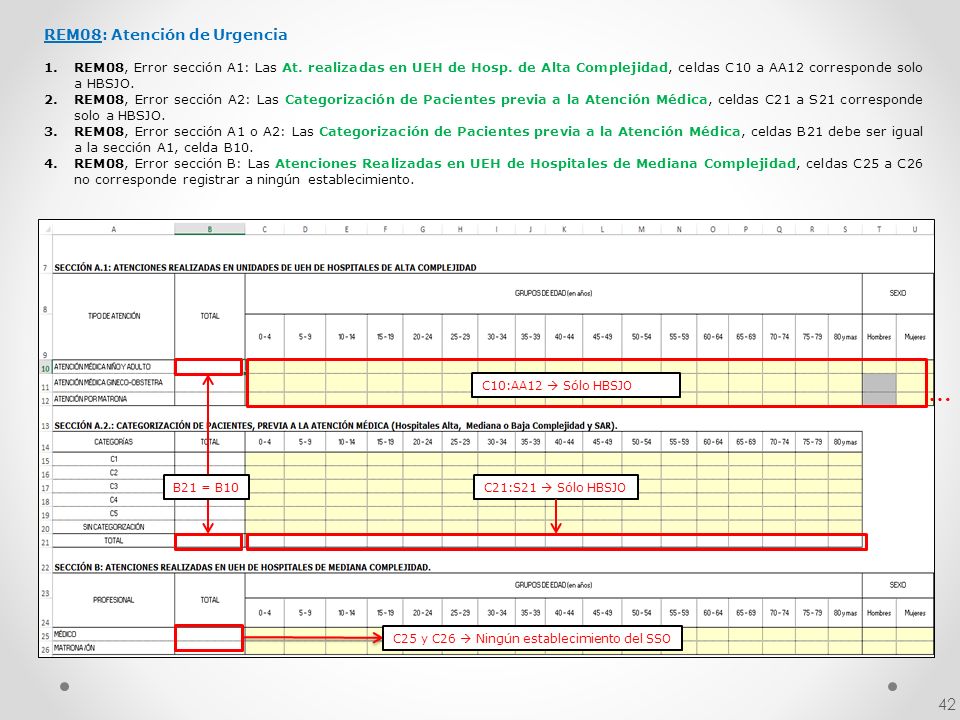Select column K header
Viewport: 960px width, 720px height.
(564, 230)
